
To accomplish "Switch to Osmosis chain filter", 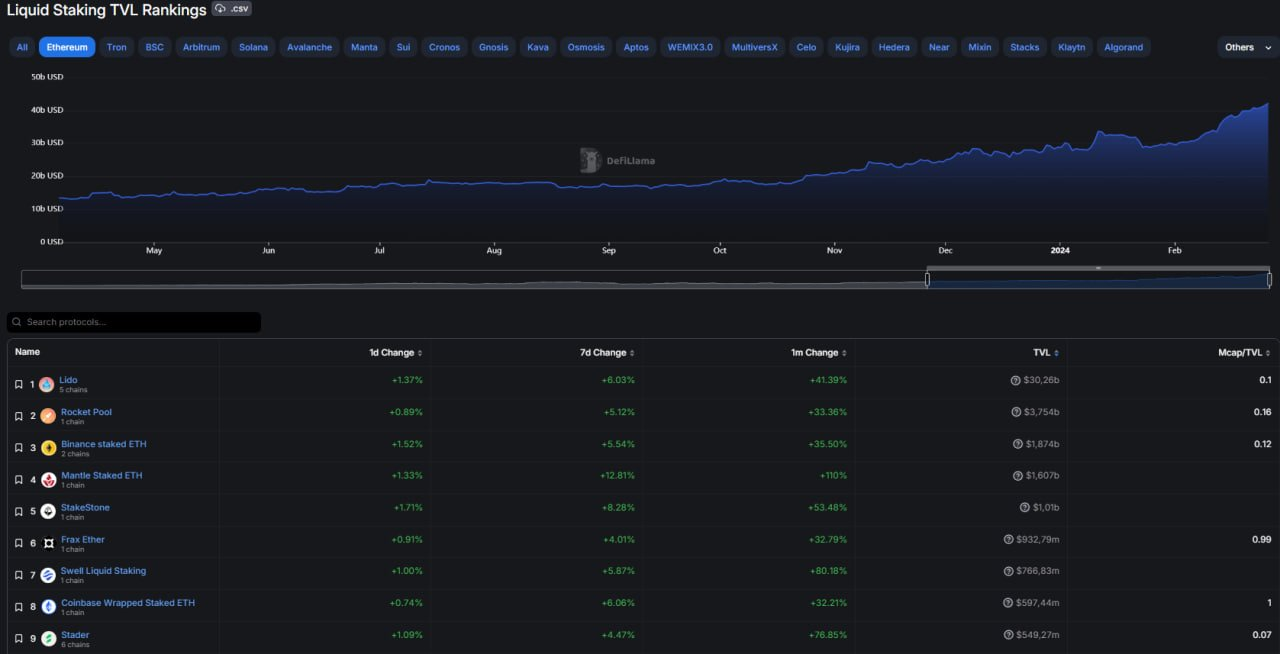I will [586, 47].
